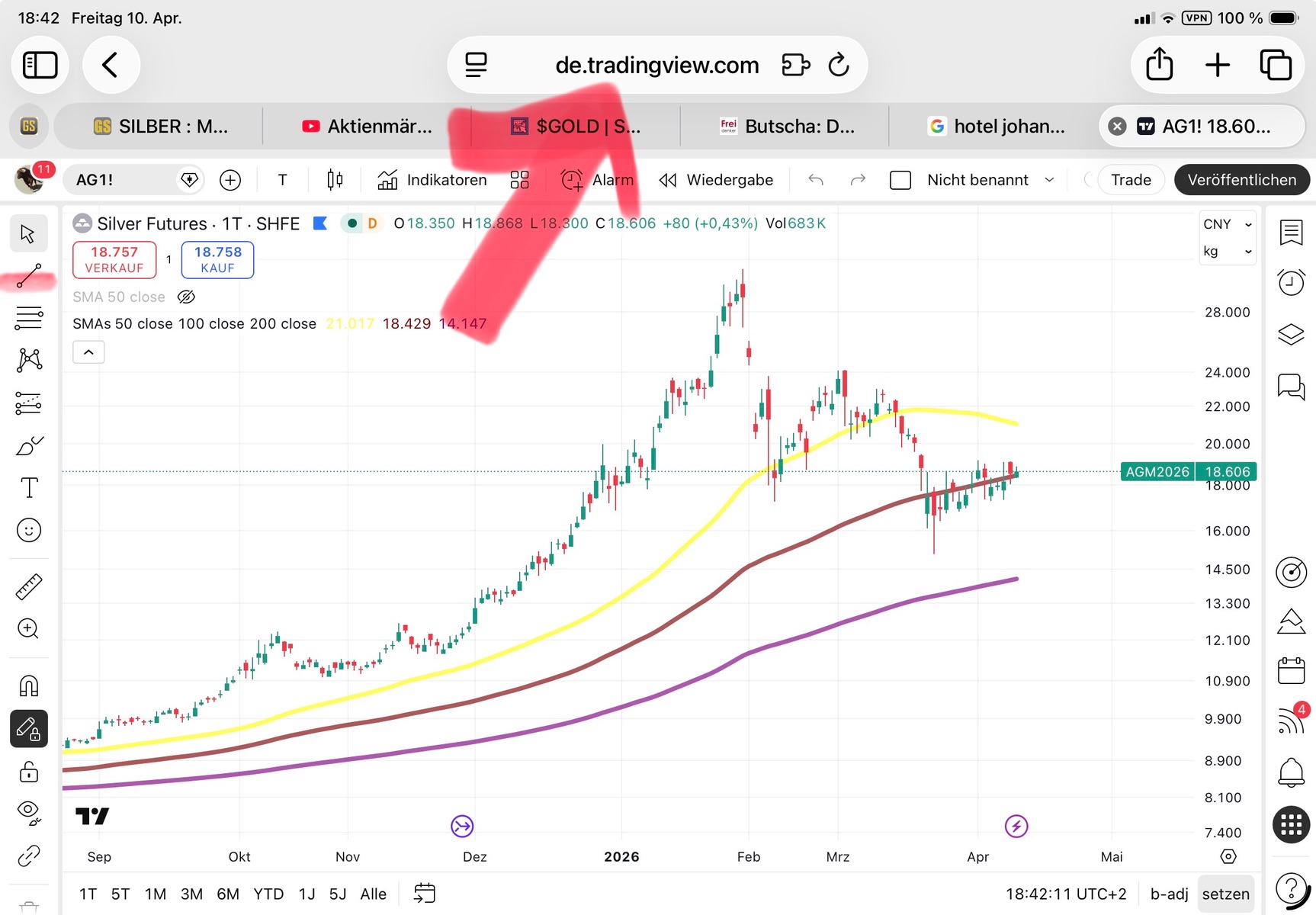Create an Alarm for this chart
Viewport: 1316px width, 915px height.
pos(597,180)
